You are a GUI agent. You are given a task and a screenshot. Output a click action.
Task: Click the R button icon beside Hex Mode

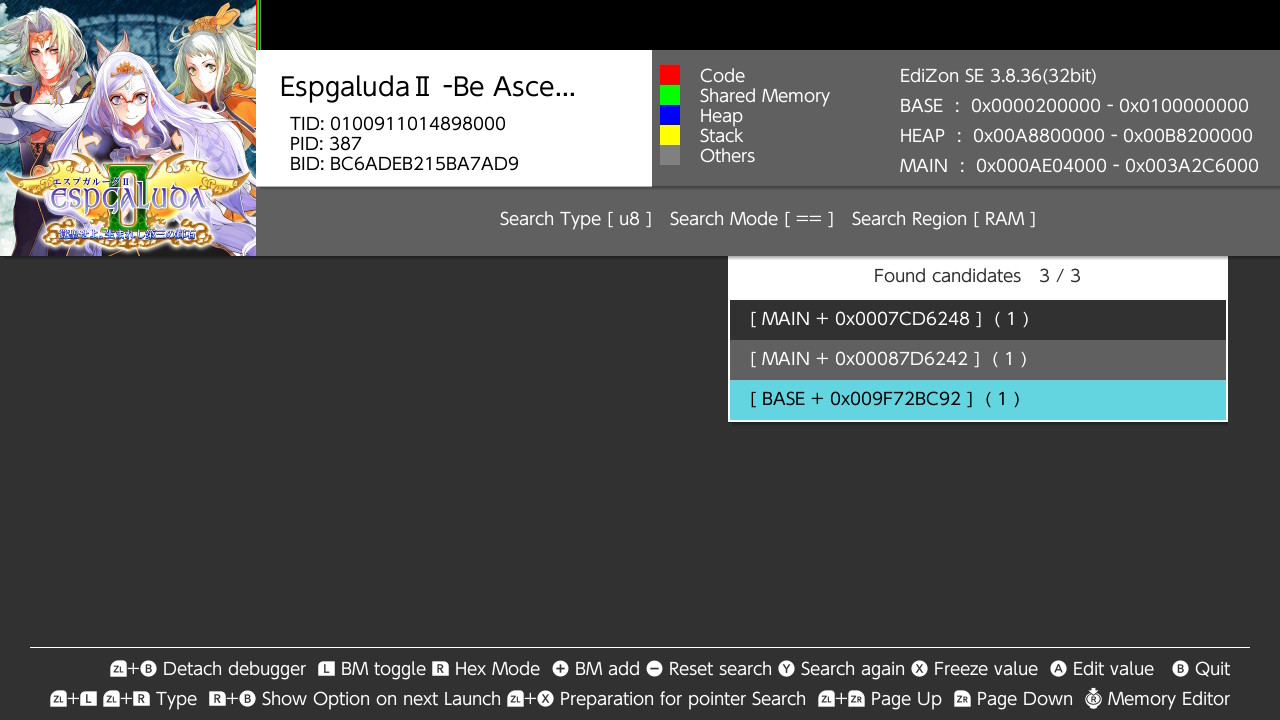pos(440,669)
